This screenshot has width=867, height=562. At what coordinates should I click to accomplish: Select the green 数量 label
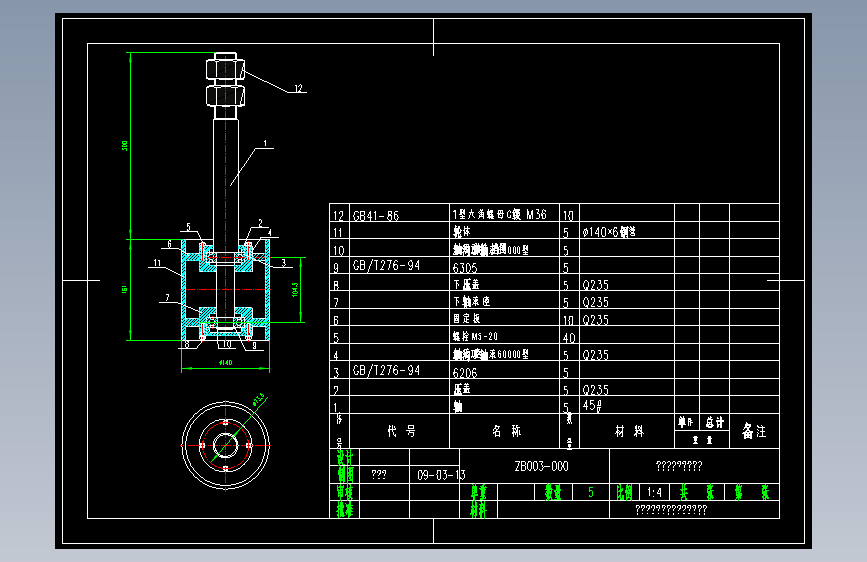pos(553,492)
